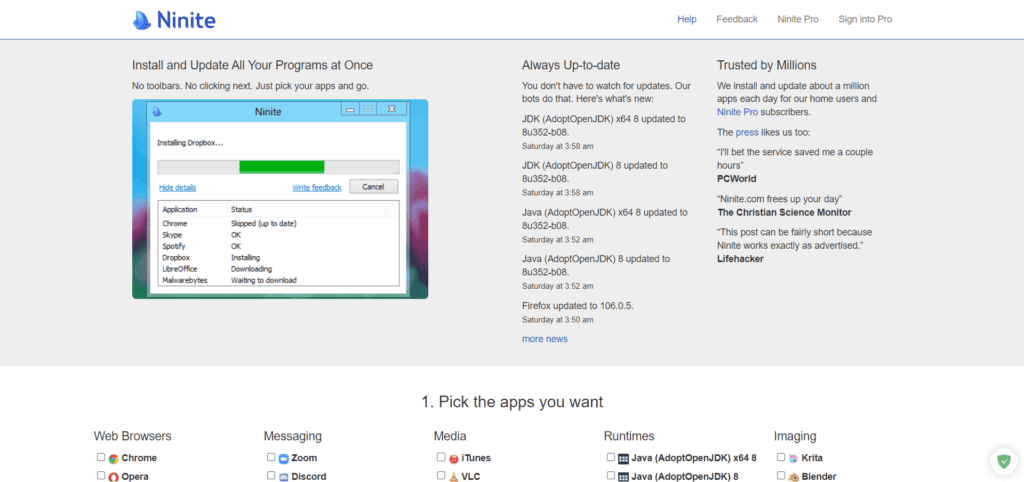Click the Opera browser icon
Image resolution: width=1024 pixels, height=482 pixels.
pyautogui.click(x=113, y=477)
